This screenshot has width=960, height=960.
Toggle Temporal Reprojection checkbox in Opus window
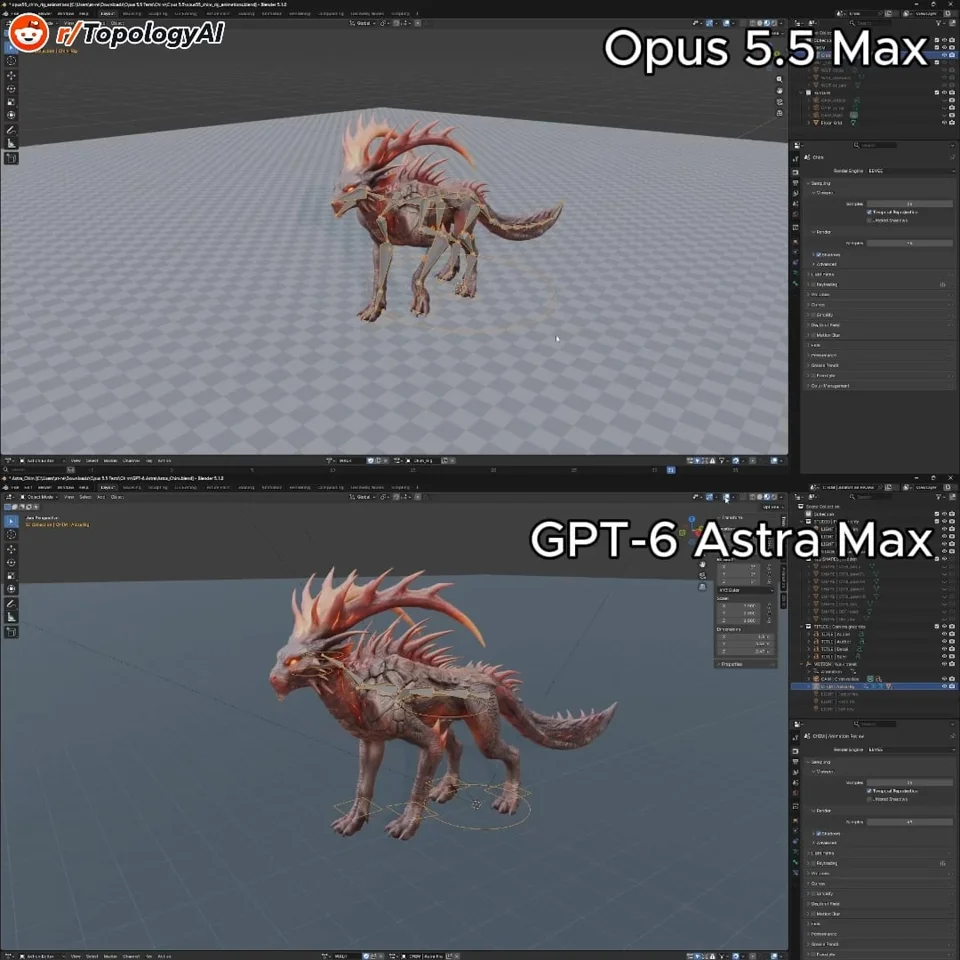(x=869, y=212)
